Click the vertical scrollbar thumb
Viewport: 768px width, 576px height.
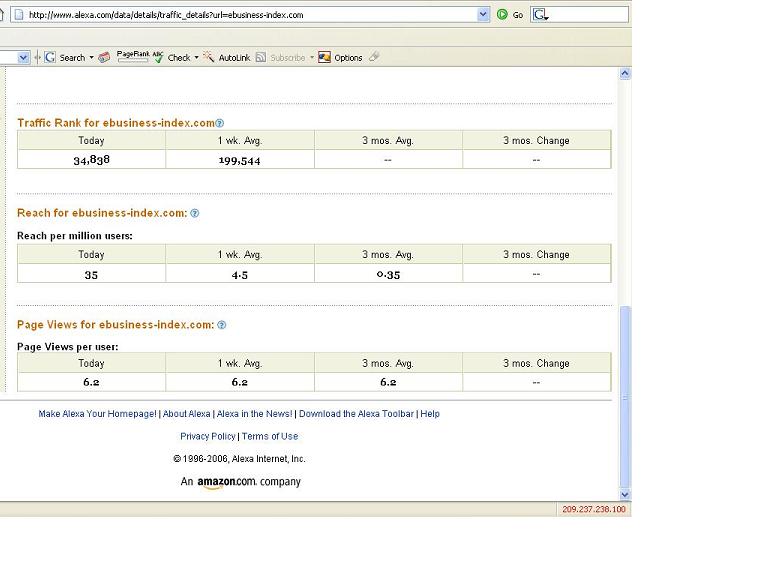tap(625, 397)
